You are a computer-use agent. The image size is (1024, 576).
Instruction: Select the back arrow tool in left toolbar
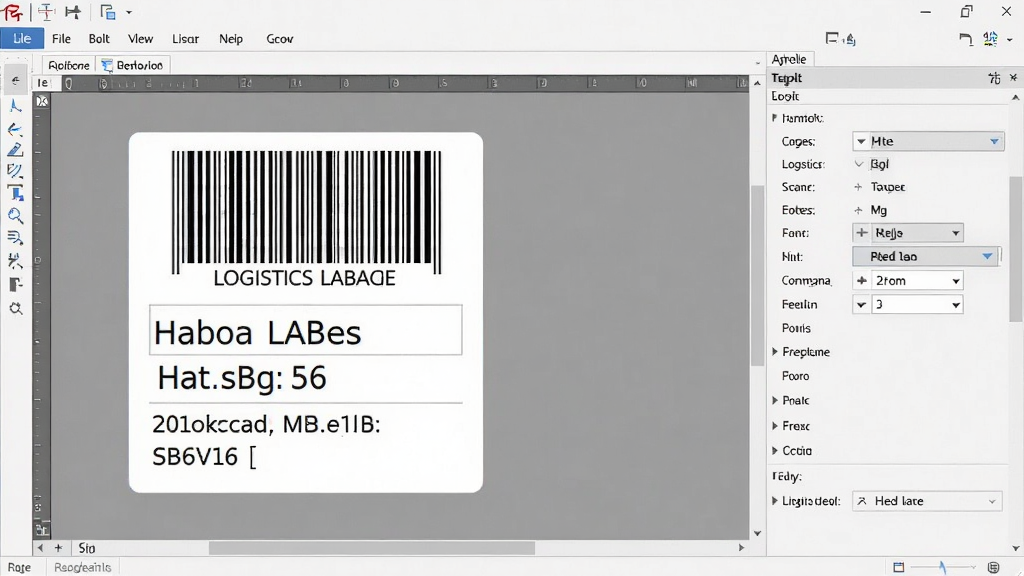(15, 81)
